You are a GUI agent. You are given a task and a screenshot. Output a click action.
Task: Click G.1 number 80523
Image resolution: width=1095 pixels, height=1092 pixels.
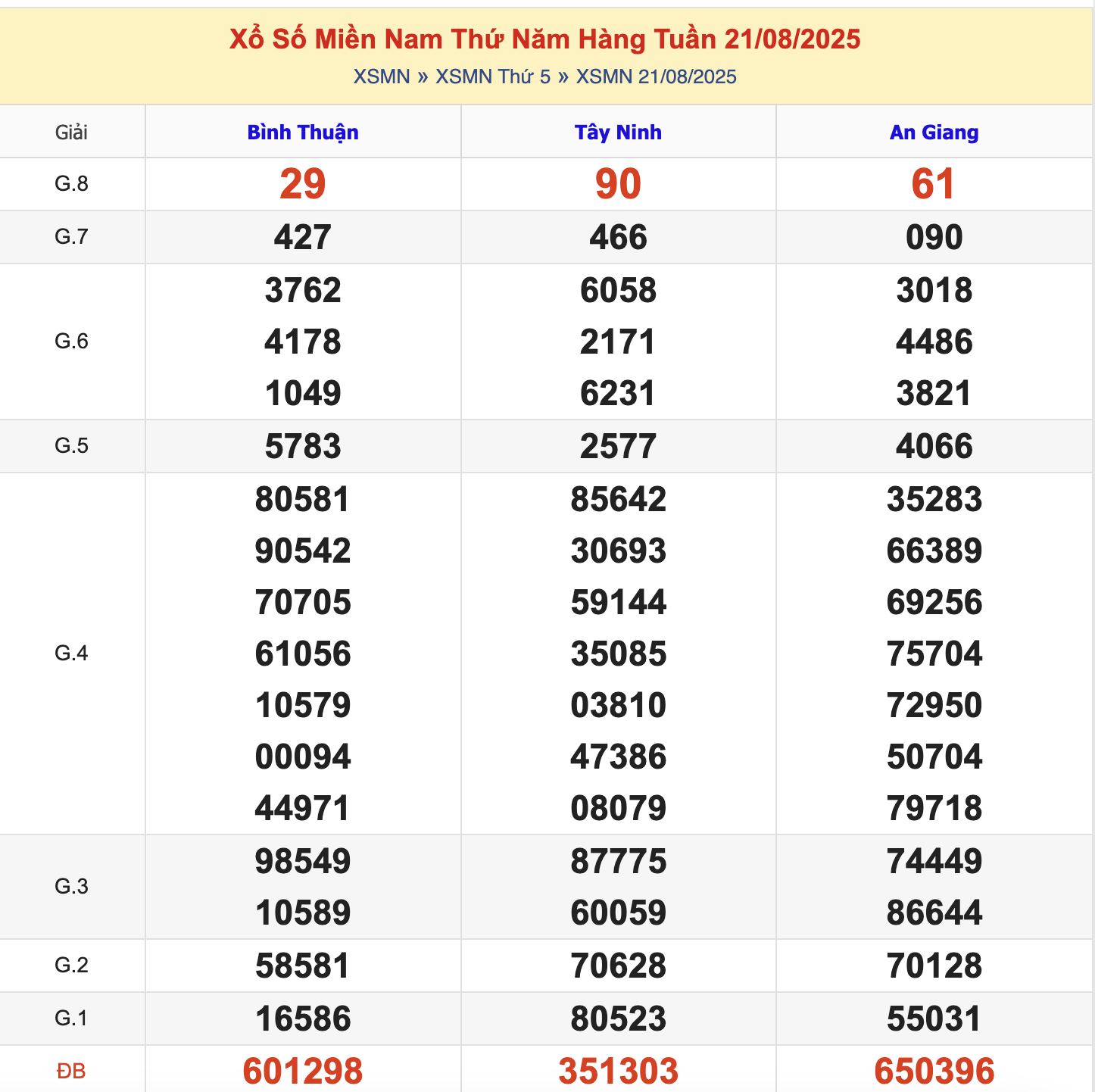click(x=618, y=1019)
